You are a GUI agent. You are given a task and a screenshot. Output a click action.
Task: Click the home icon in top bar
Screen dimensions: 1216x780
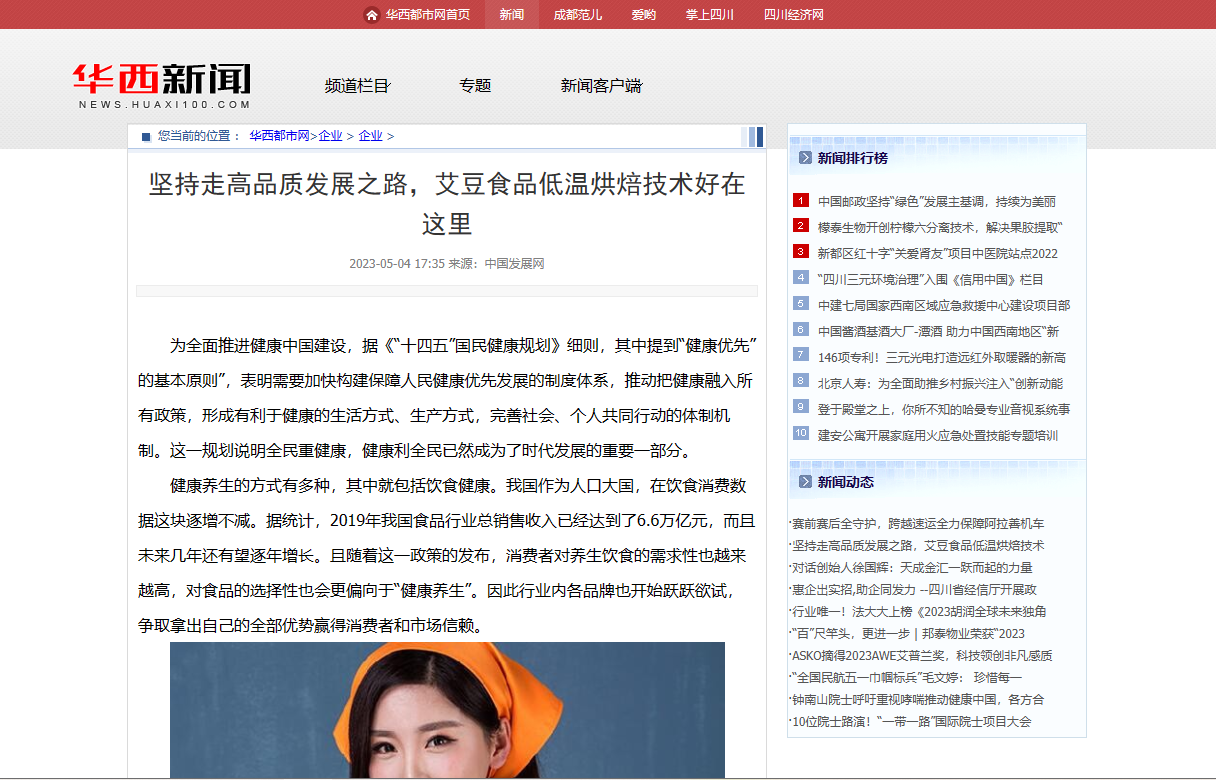point(372,15)
